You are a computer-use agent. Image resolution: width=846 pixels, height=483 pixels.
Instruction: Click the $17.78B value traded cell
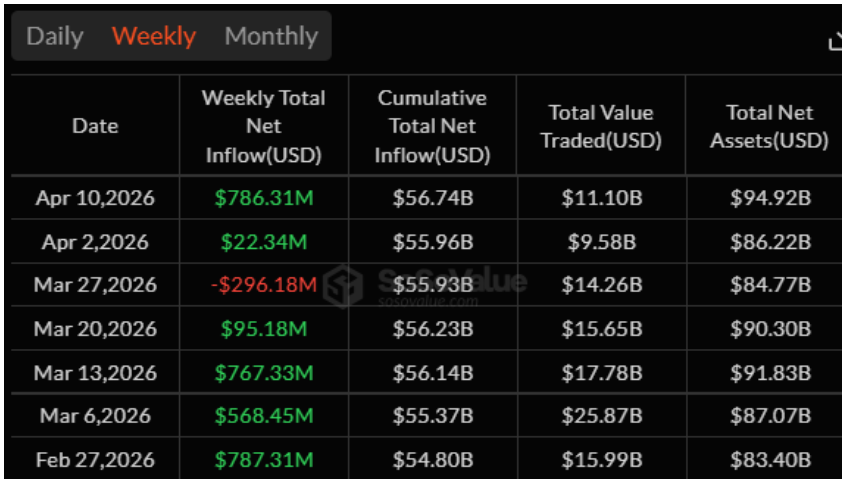point(601,373)
